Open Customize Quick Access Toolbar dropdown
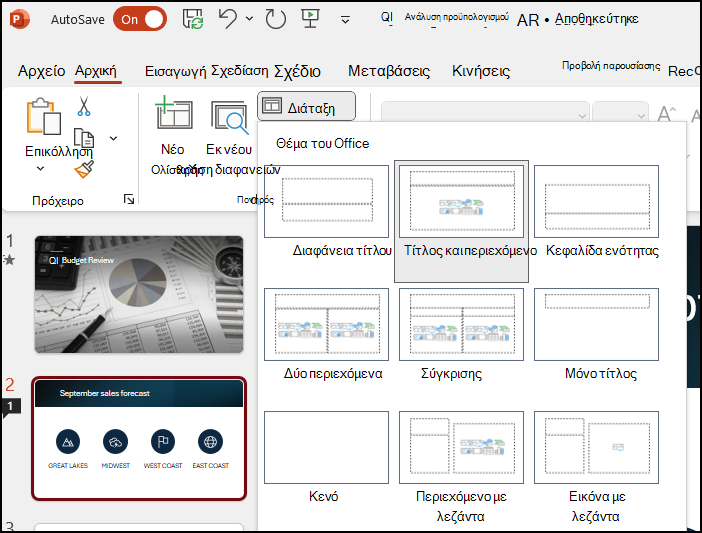 (345, 20)
